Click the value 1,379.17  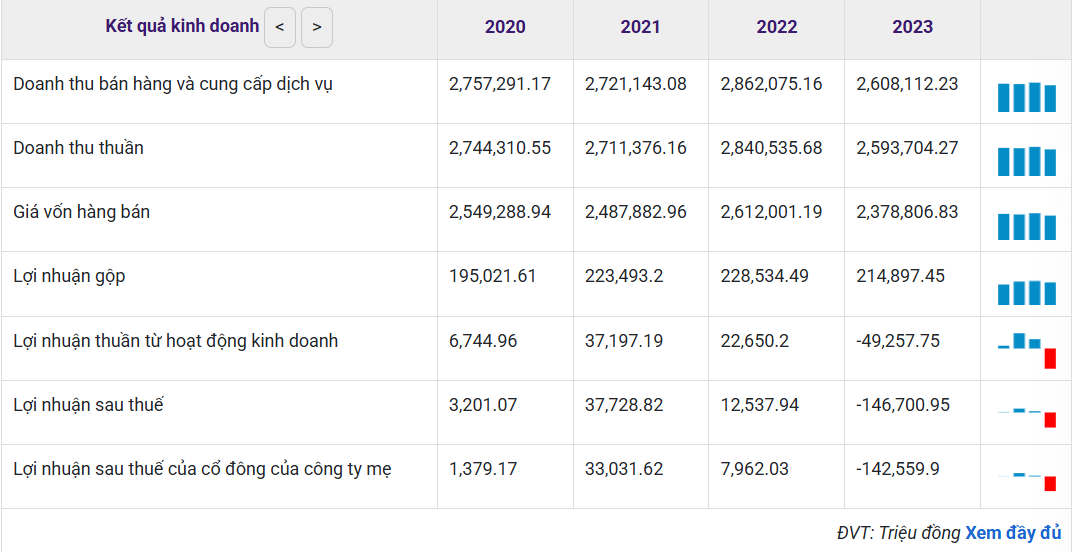coord(483,469)
